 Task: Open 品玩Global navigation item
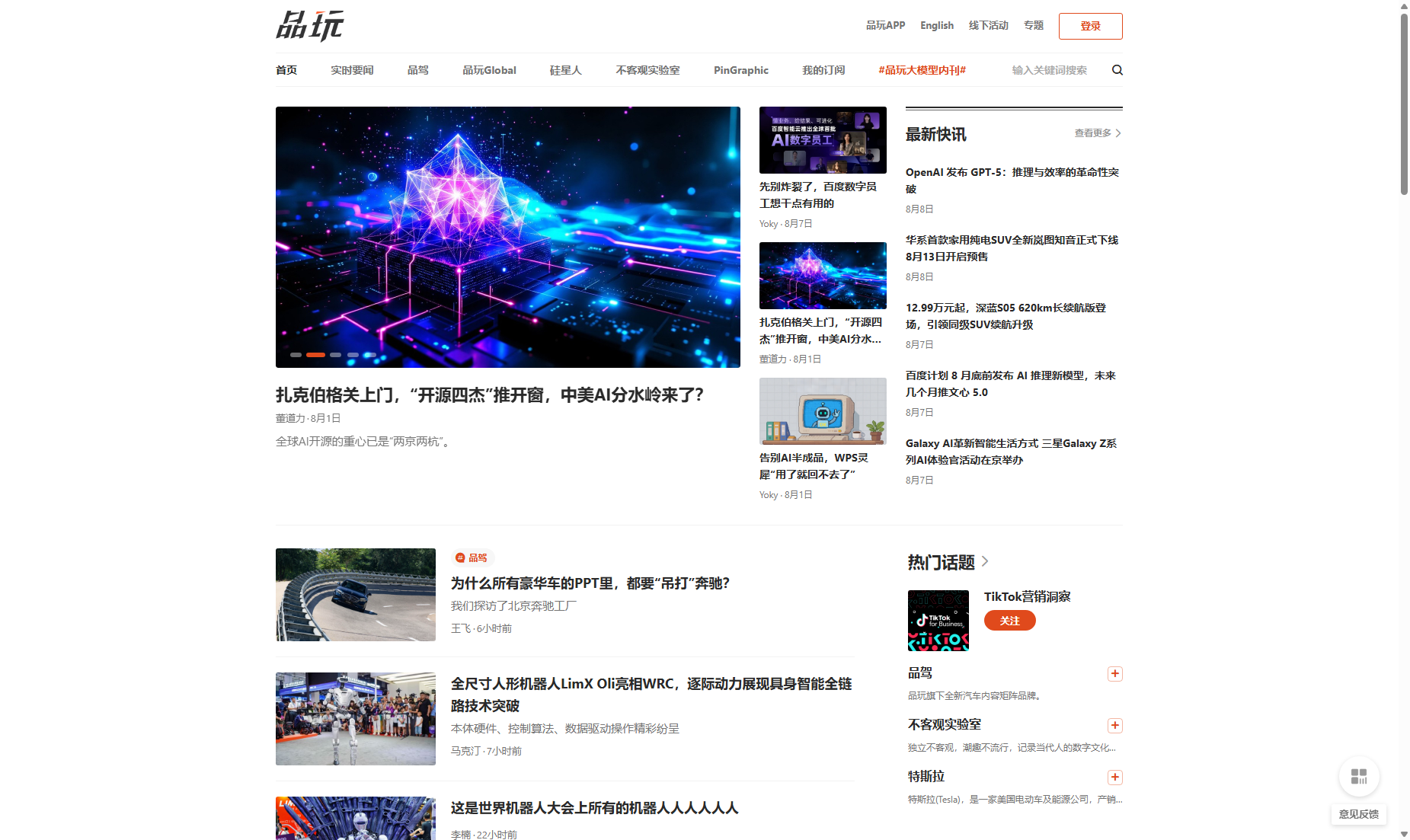[489, 70]
